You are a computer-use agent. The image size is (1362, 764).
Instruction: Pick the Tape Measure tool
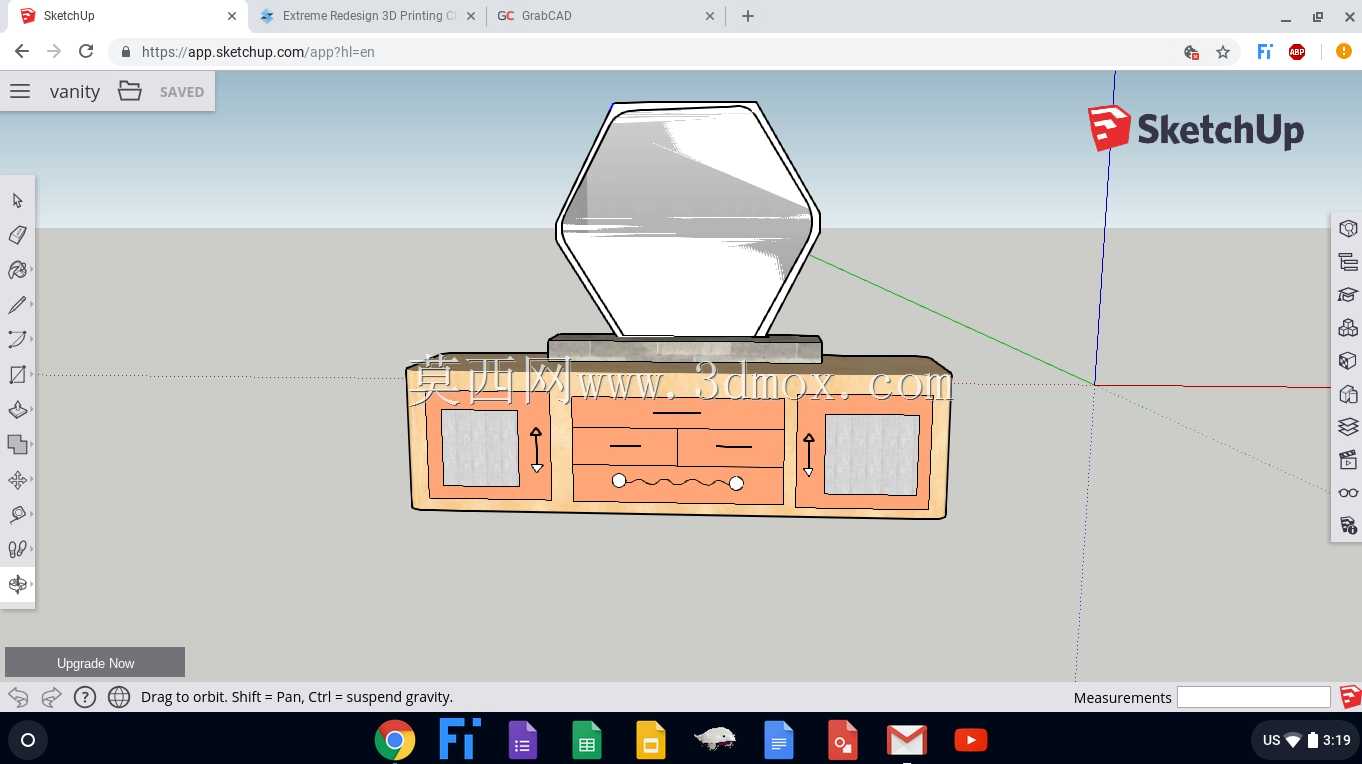[17, 514]
